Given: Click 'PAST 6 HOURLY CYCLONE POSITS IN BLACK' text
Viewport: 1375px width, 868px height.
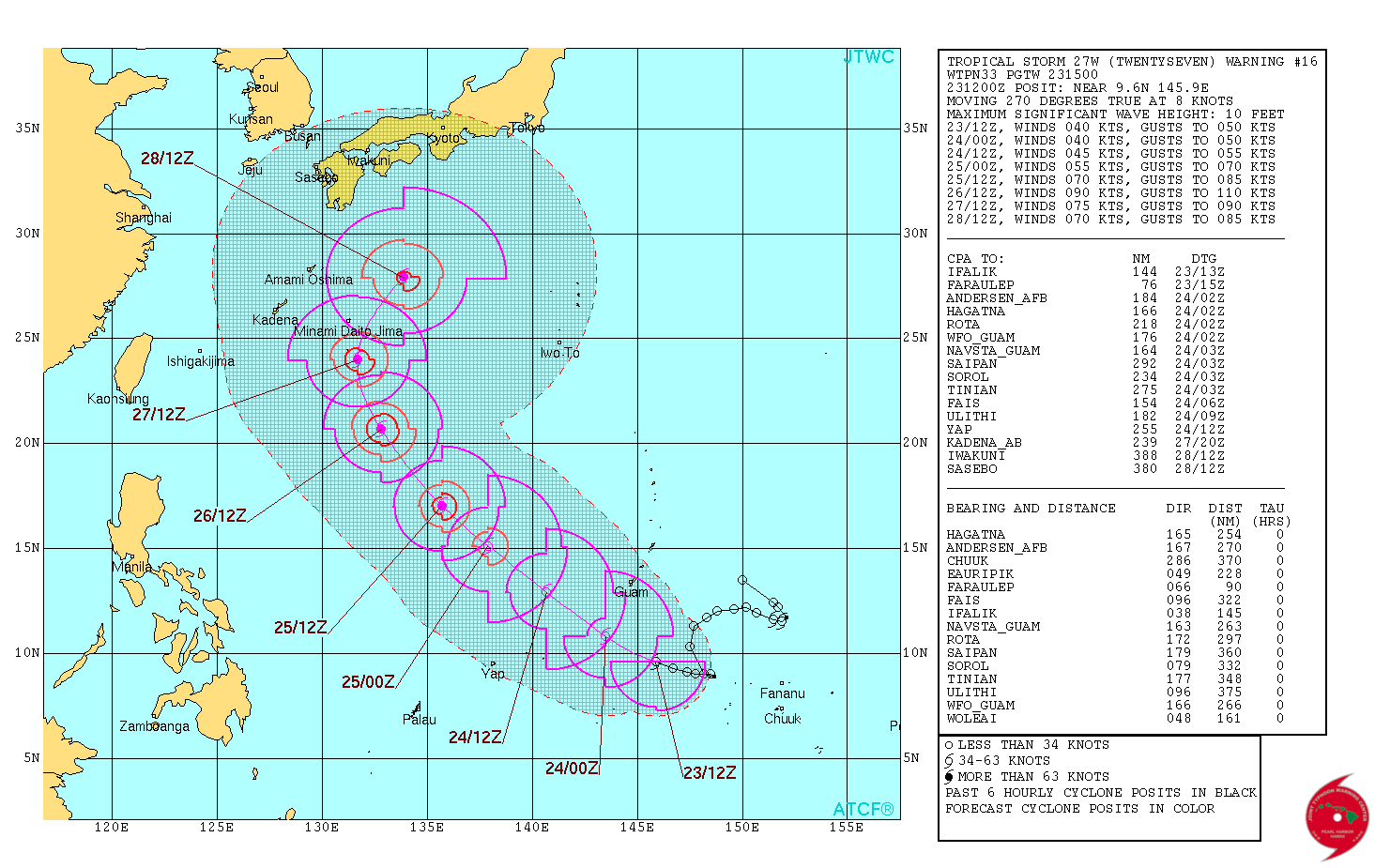Looking at the screenshot, I should pos(1101,793).
